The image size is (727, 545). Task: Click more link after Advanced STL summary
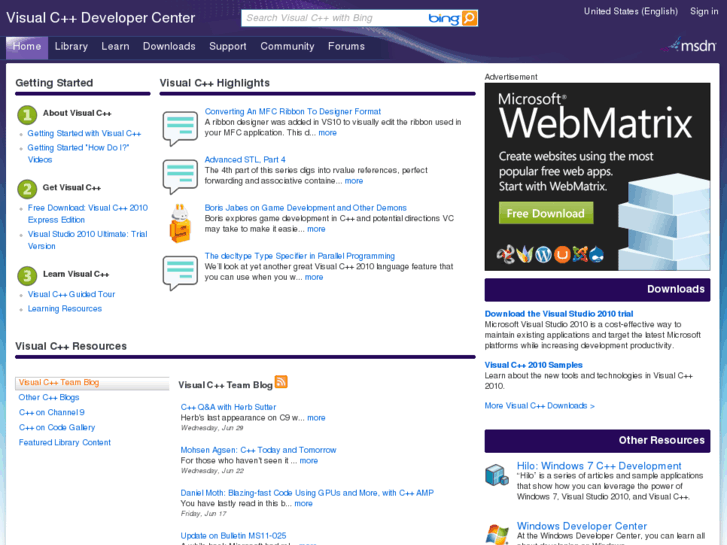tap(354, 181)
